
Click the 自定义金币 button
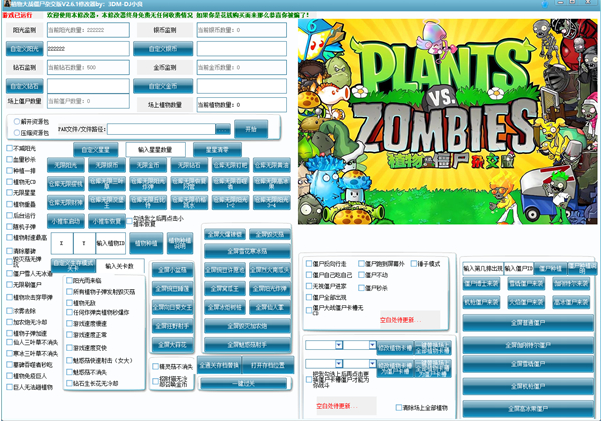pos(163,86)
